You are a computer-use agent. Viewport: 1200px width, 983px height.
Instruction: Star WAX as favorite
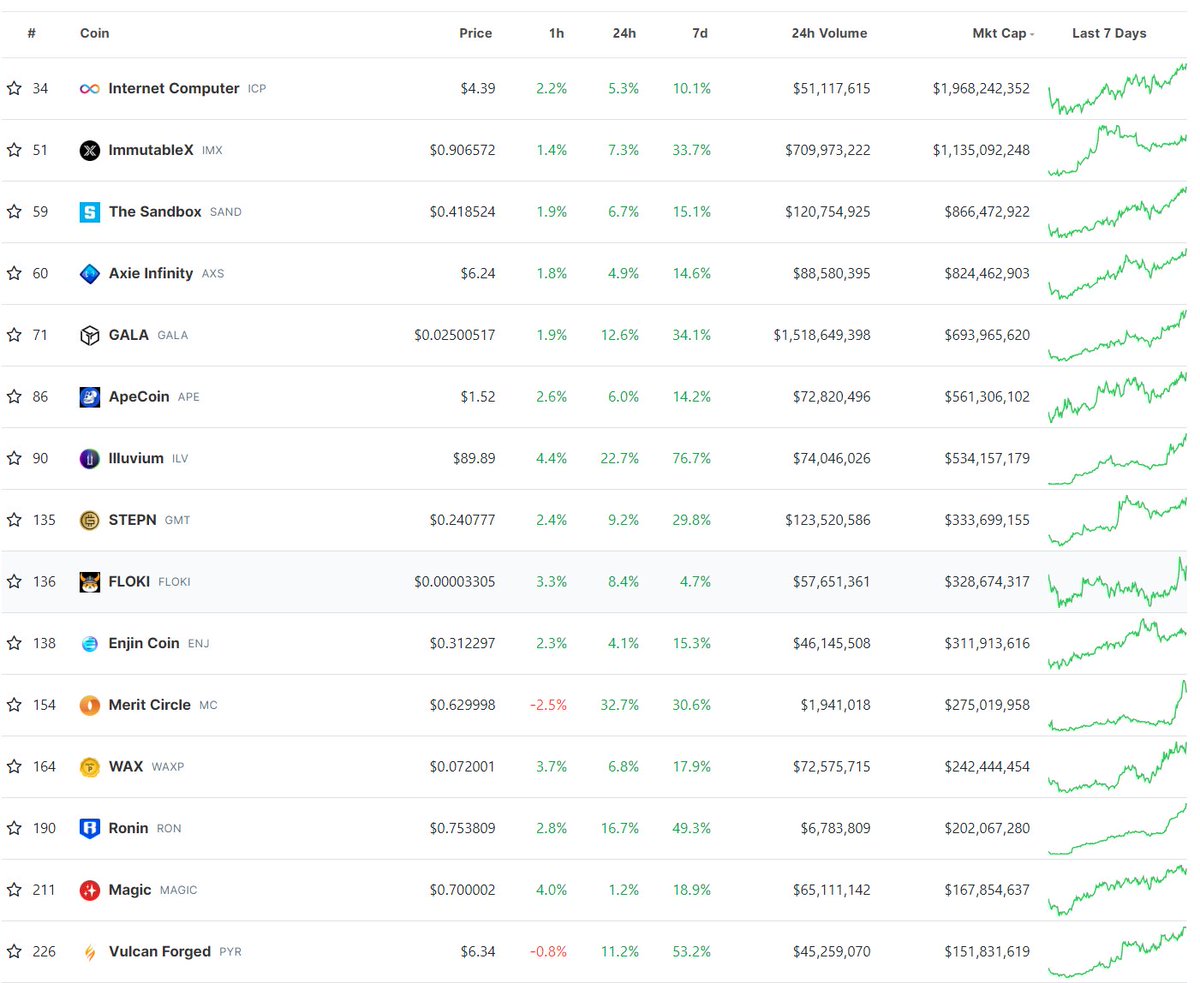coord(14,767)
